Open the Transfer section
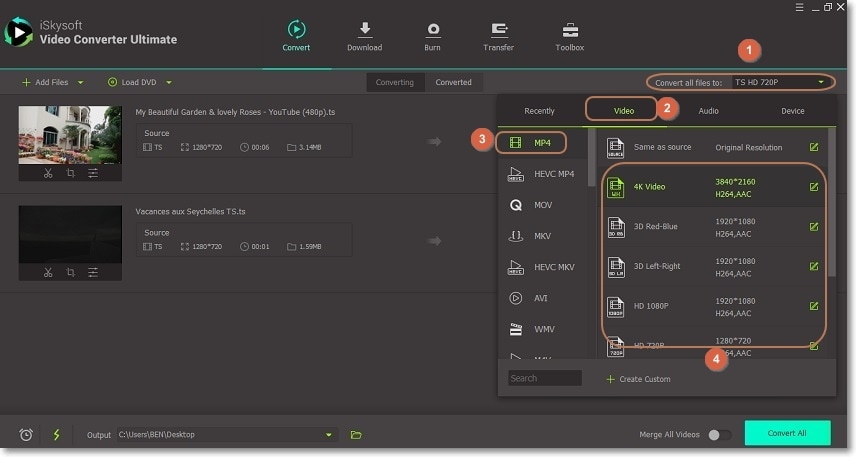Screen dimensions: 856x457 point(498,36)
